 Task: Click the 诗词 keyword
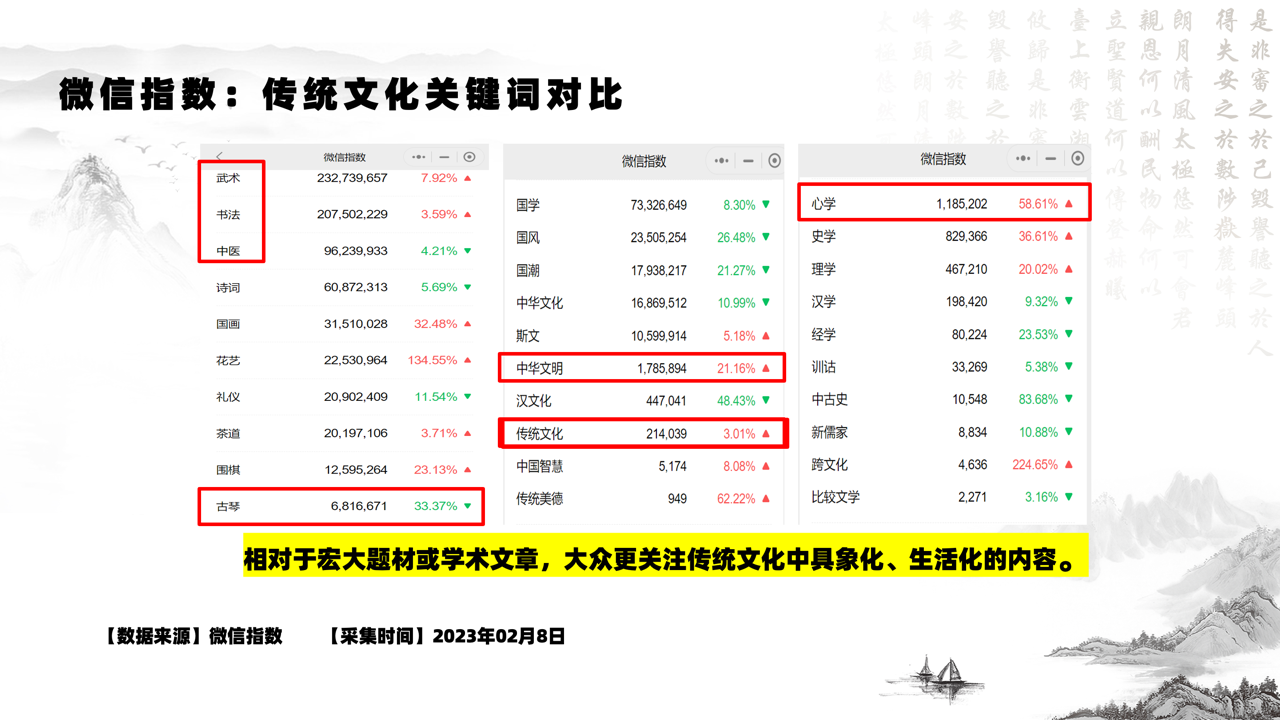coord(228,288)
